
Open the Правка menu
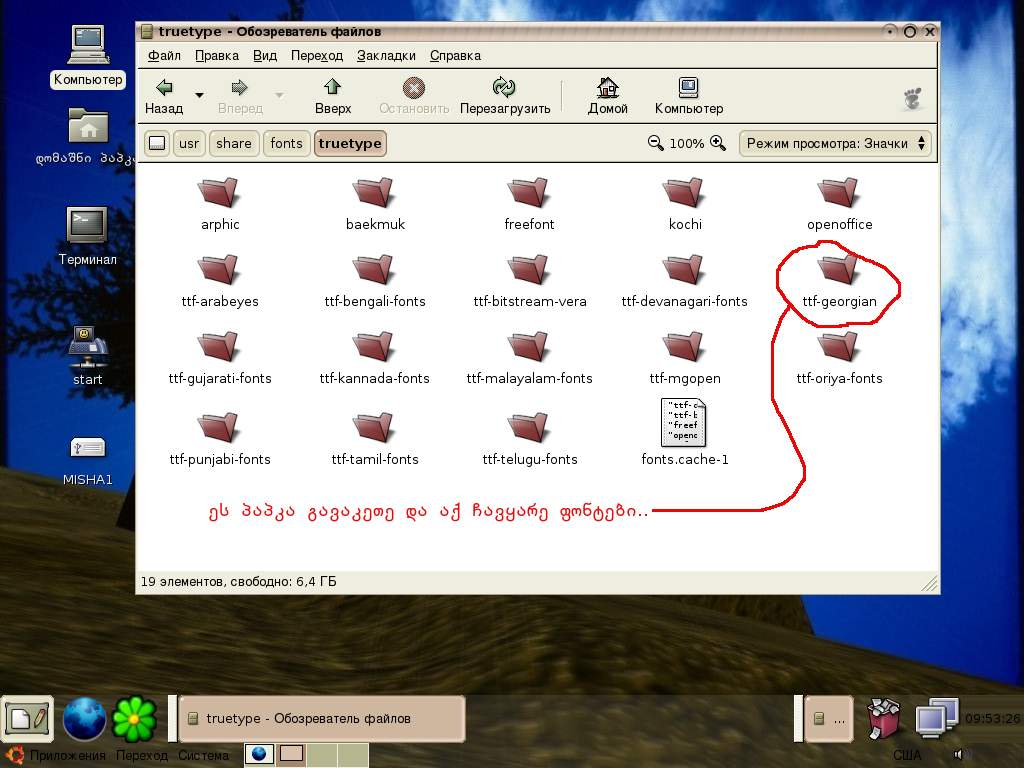(217, 56)
